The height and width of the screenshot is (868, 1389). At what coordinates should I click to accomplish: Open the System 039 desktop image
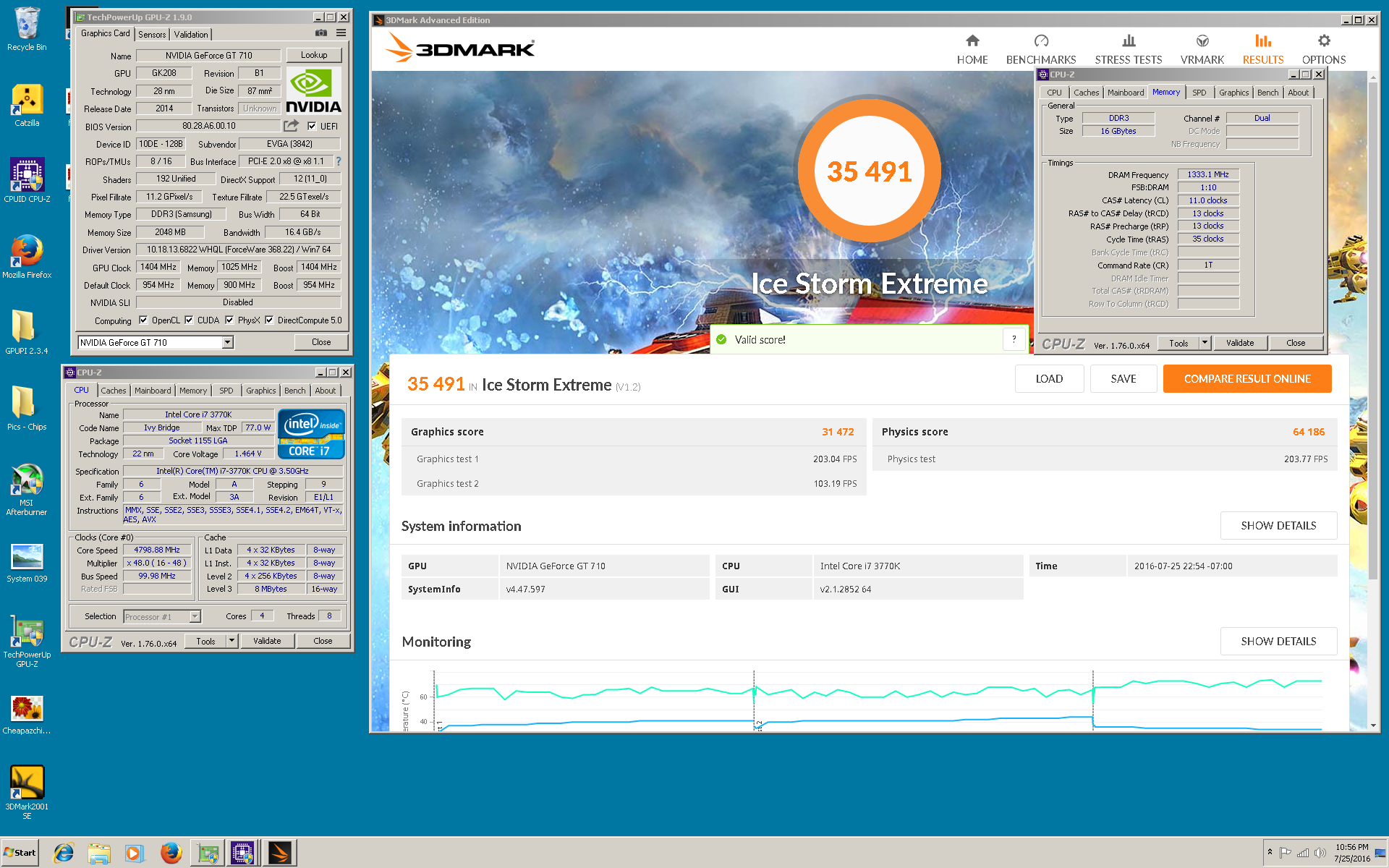pyautogui.click(x=27, y=563)
